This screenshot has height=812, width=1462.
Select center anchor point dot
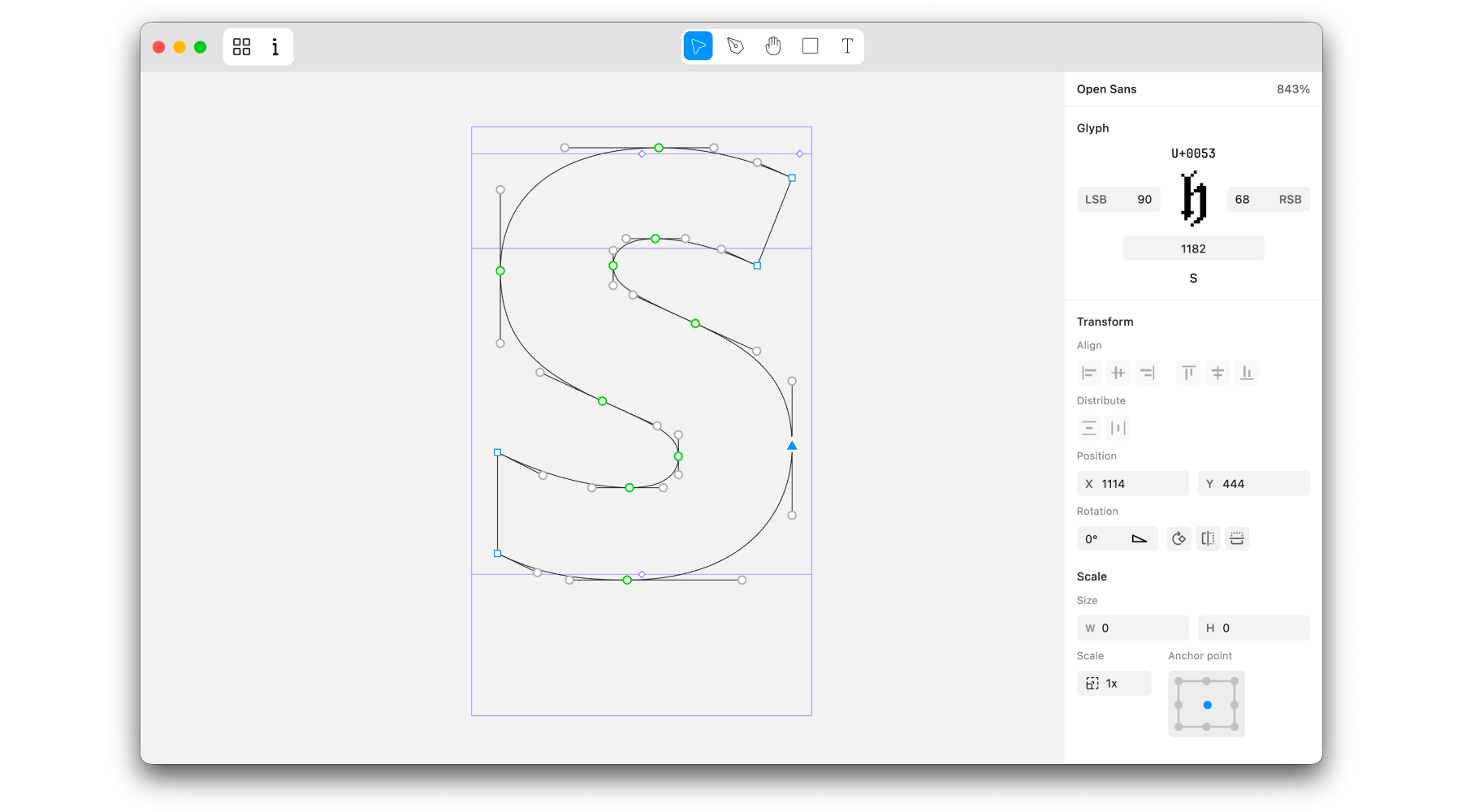tap(1207, 705)
